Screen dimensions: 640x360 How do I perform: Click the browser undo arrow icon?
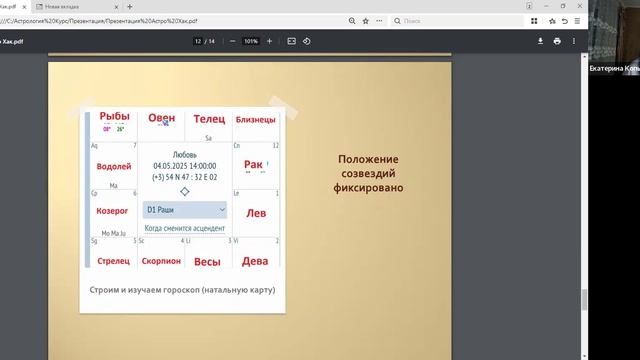pyautogui.click(x=565, y=21)
